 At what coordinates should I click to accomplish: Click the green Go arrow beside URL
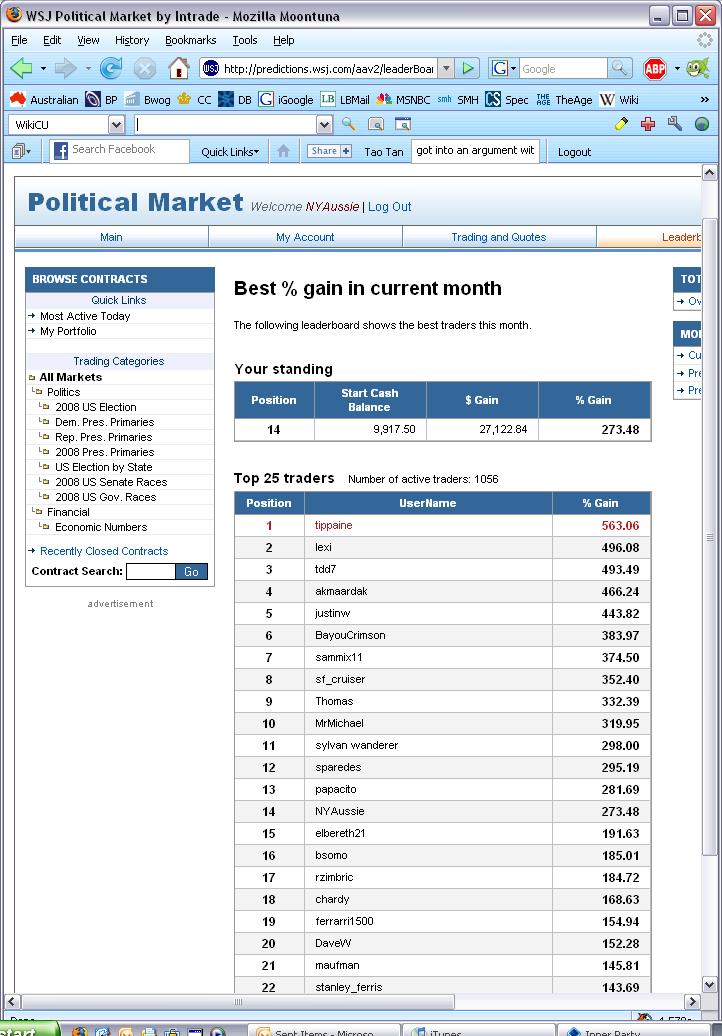coord(467,68)
